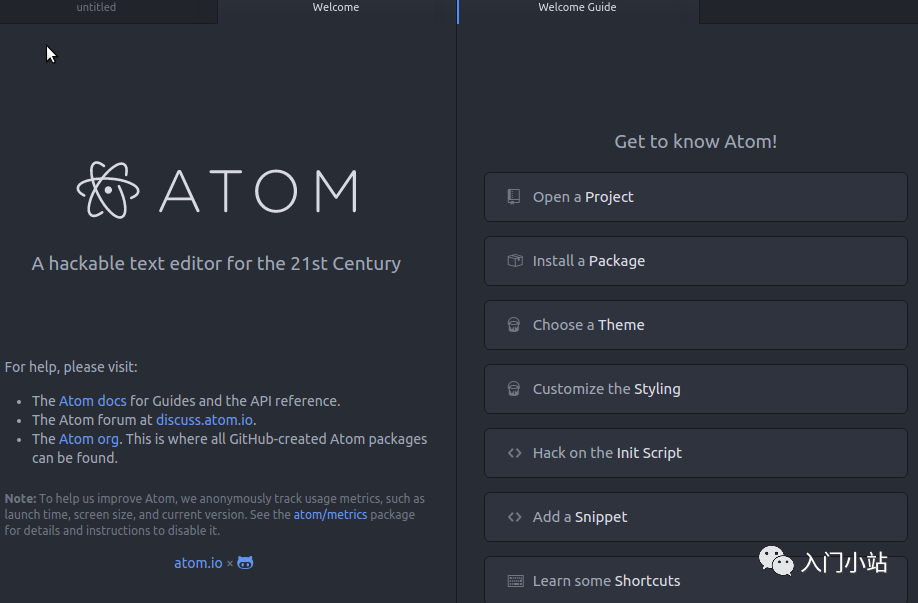918x603 pixels.
Task: Expand the Install a Package card
Action: (696, 261)
